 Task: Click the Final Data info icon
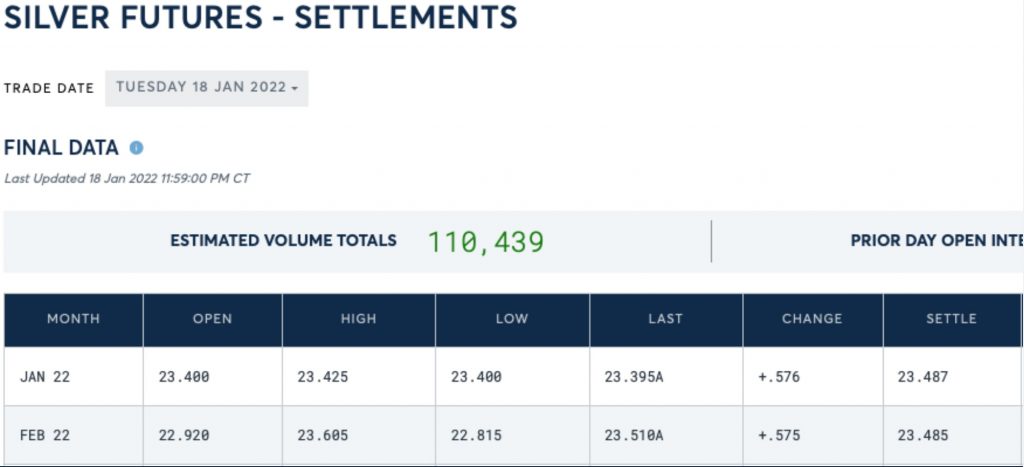tap(136, 148)
